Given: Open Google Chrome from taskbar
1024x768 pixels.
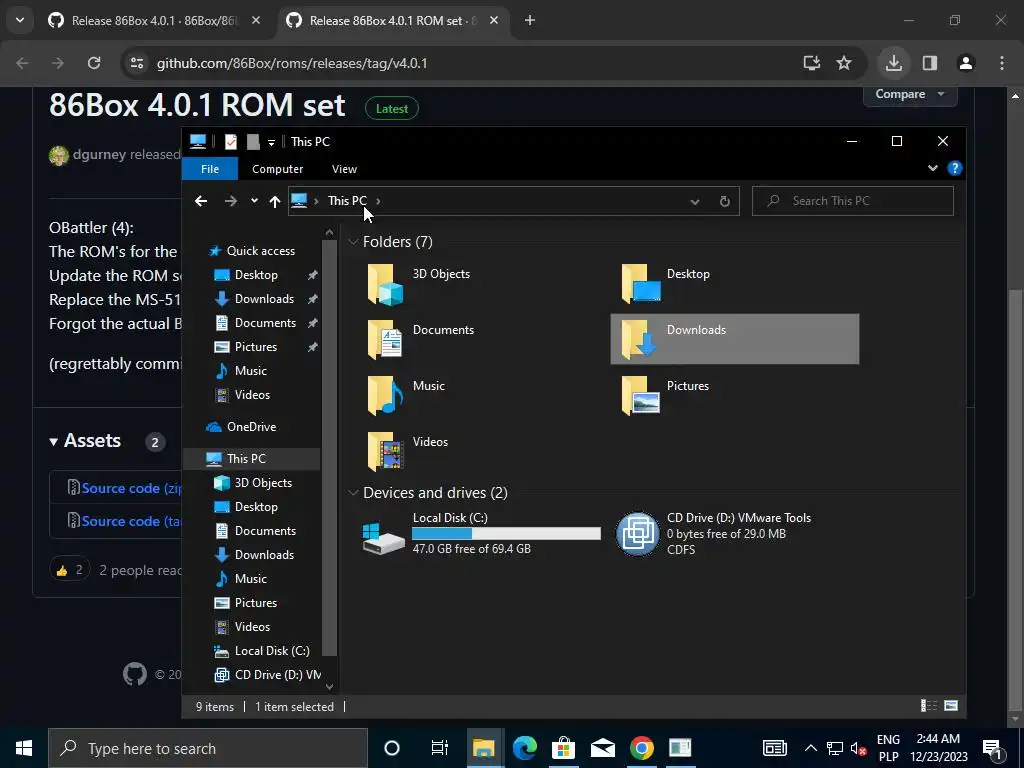Looking at the screenshot, I should [641, 748].
